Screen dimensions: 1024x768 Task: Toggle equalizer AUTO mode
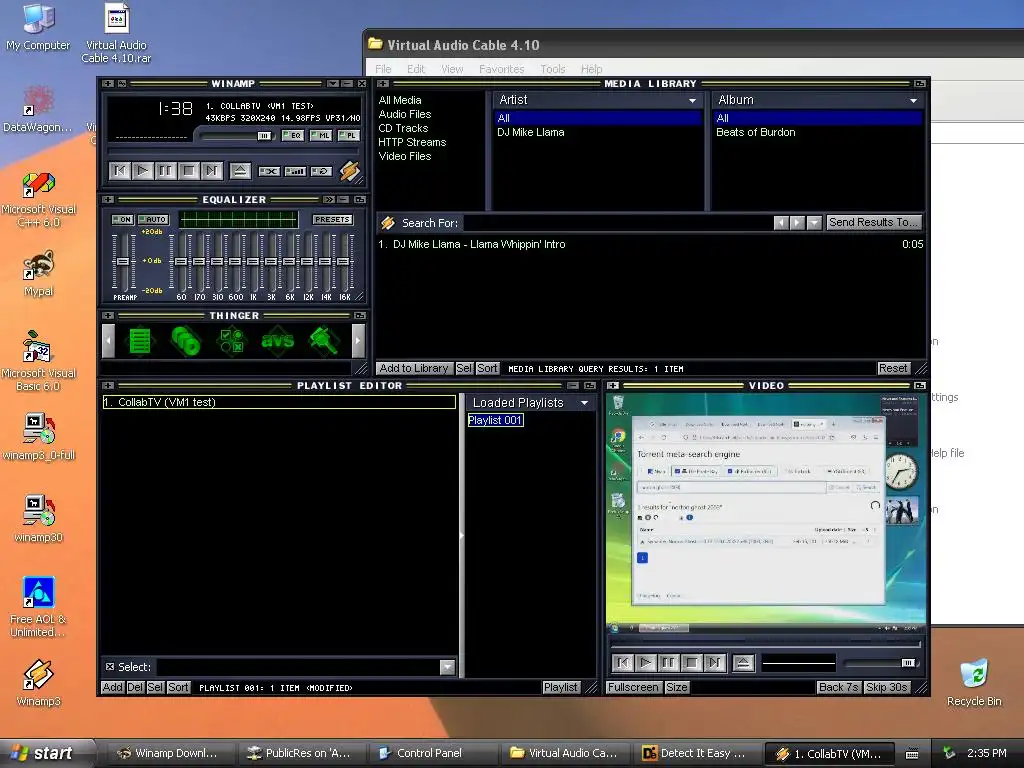[153, 219]
